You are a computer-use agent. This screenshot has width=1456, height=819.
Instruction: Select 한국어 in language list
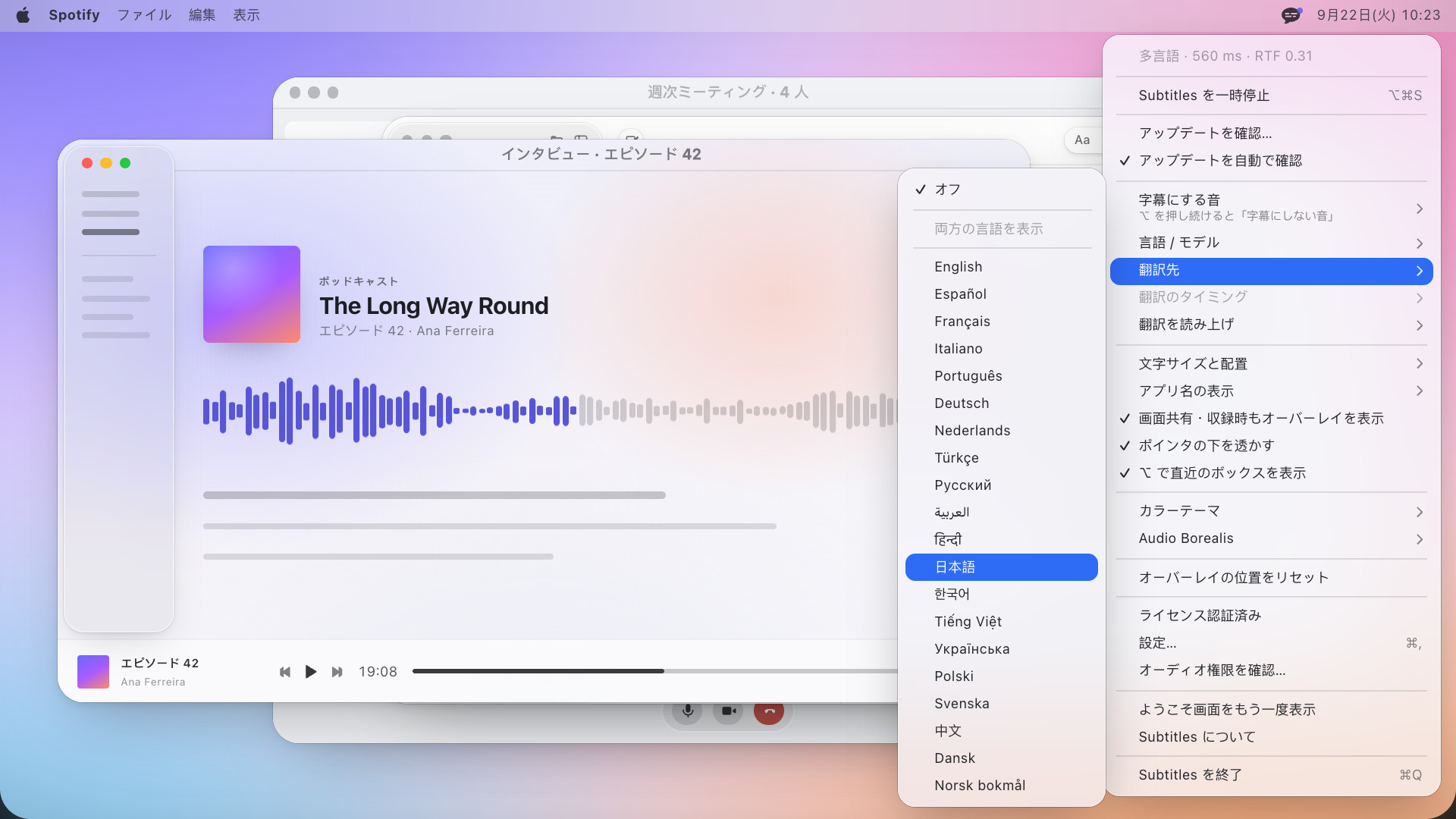point(1002,595)
